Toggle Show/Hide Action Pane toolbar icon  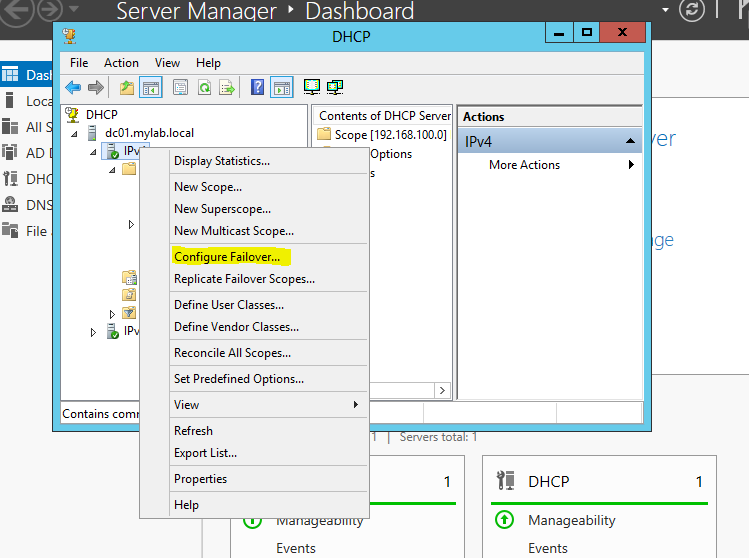coord(282,87)
